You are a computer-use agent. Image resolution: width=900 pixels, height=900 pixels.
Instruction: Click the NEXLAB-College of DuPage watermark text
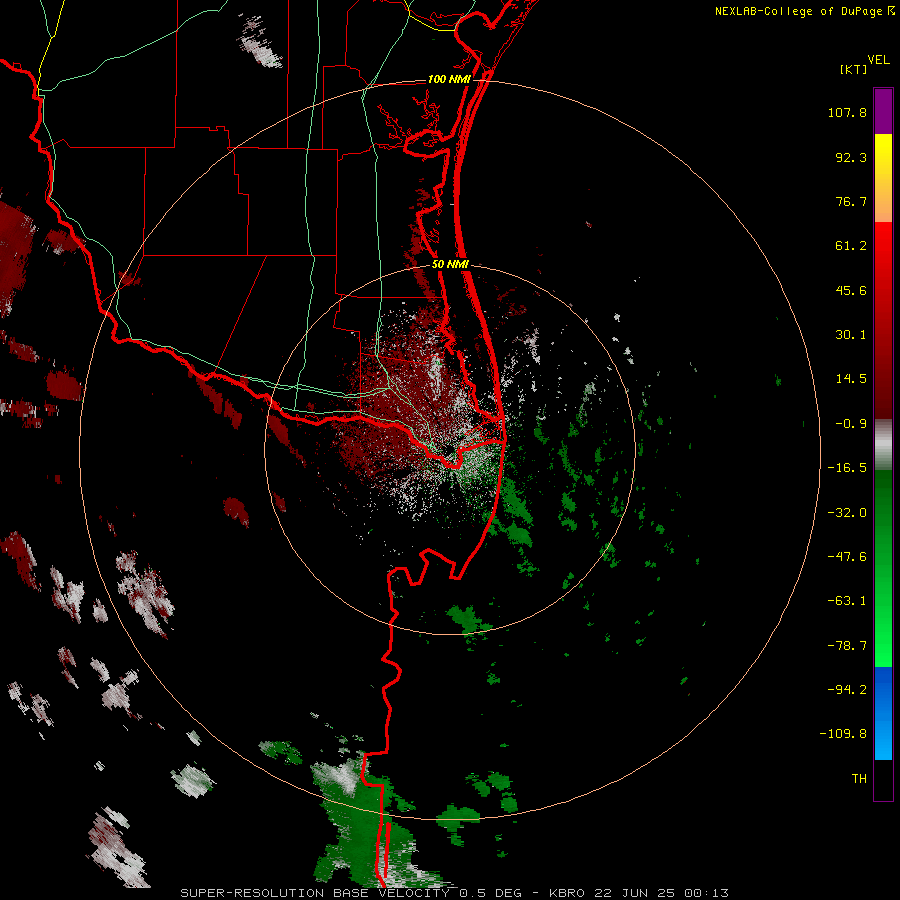tap(804, 11)
